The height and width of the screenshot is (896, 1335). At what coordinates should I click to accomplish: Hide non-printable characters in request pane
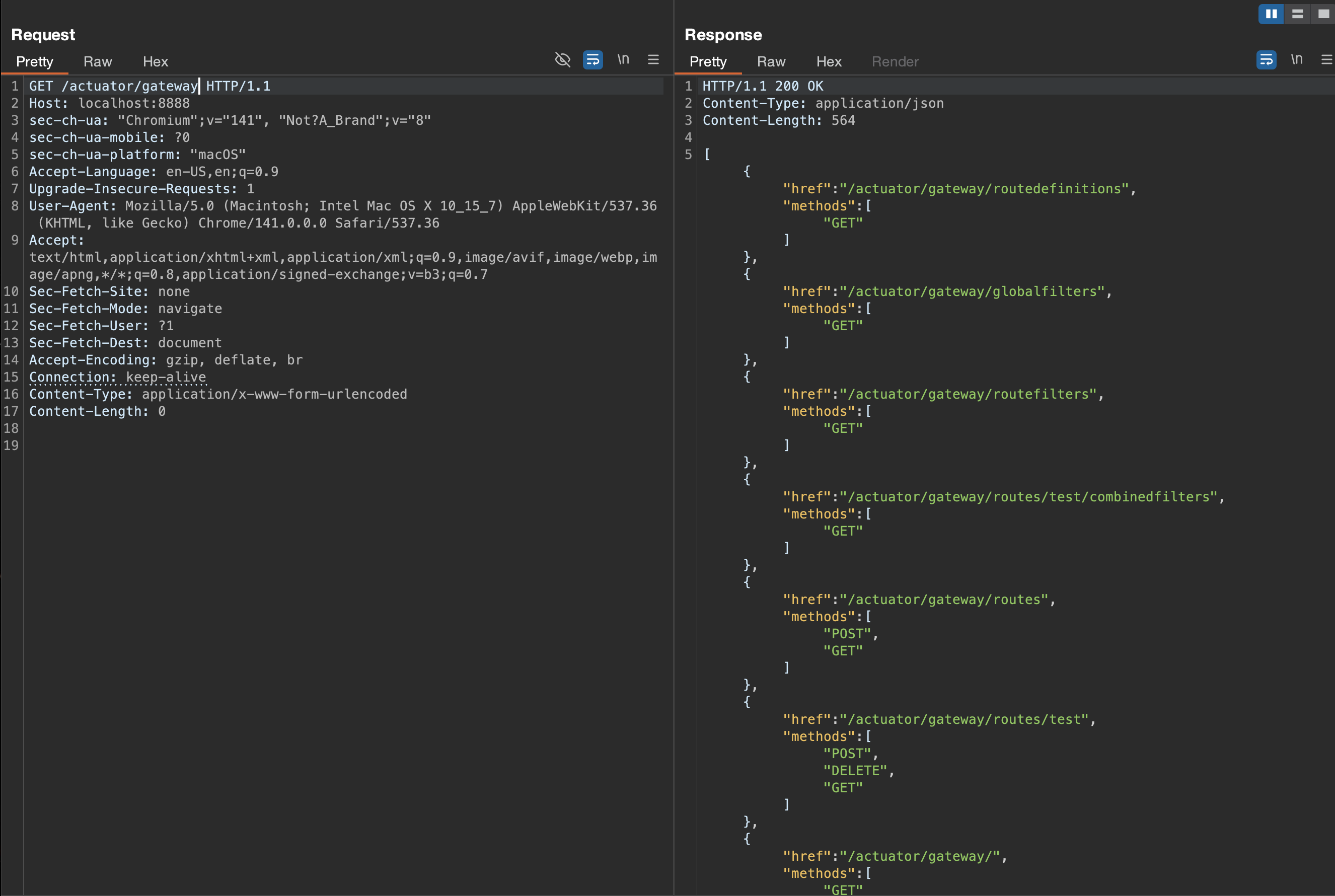[562, 59]
